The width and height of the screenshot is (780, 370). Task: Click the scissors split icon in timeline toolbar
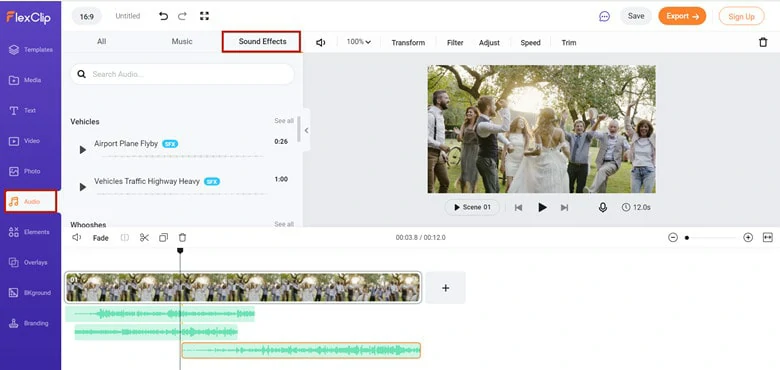point(144,238)
